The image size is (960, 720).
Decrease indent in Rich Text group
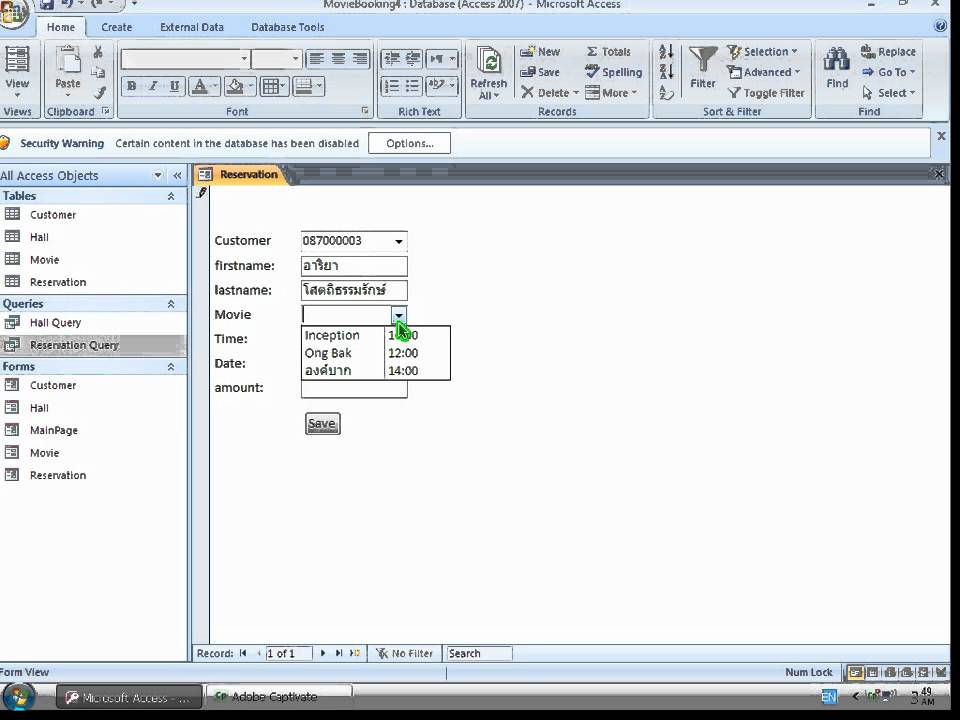(x=391, y=59)
